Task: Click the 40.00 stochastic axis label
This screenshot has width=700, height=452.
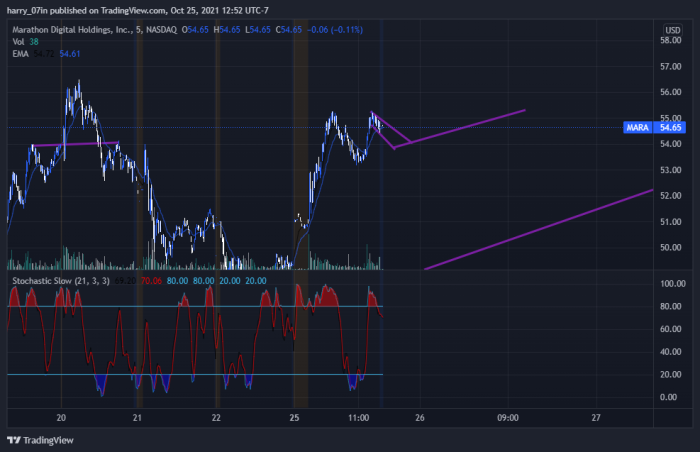Action: click(671, 352)
